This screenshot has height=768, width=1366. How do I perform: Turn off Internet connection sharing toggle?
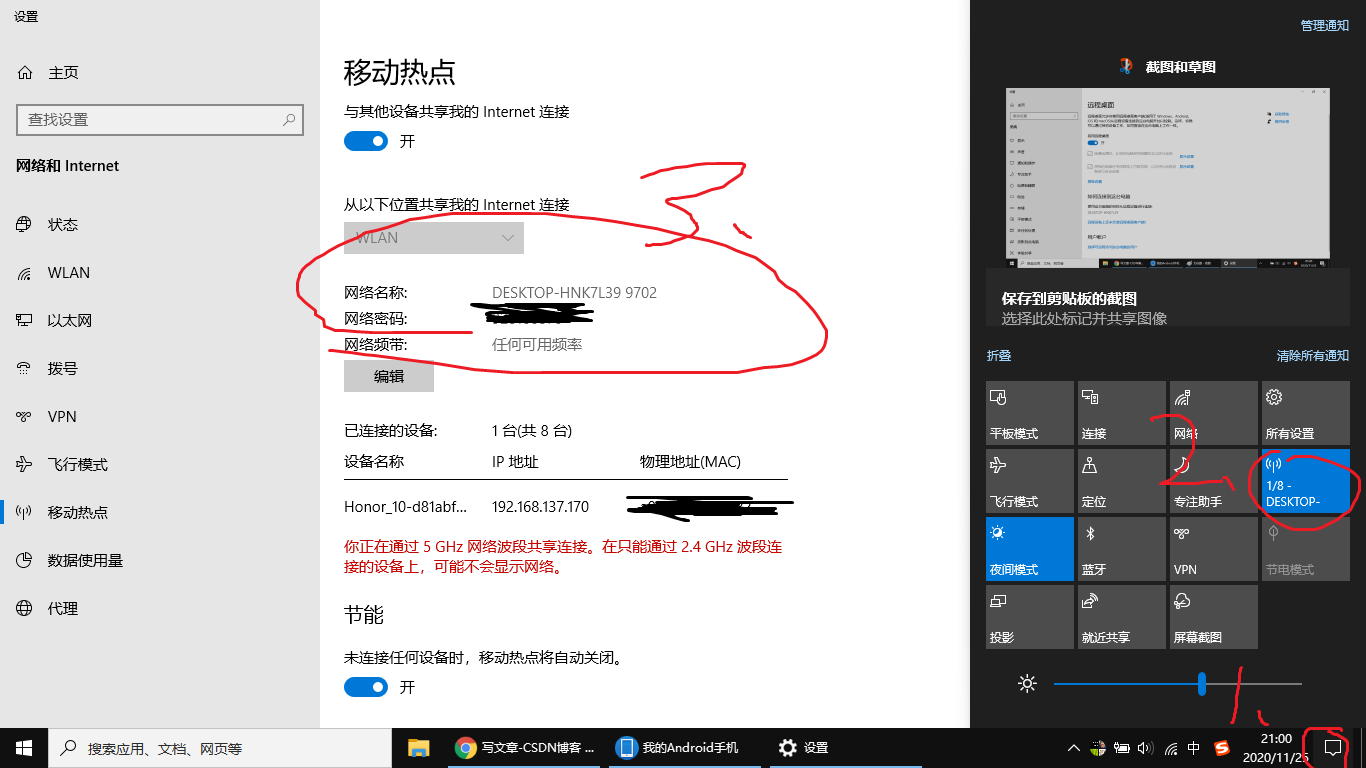366,141
